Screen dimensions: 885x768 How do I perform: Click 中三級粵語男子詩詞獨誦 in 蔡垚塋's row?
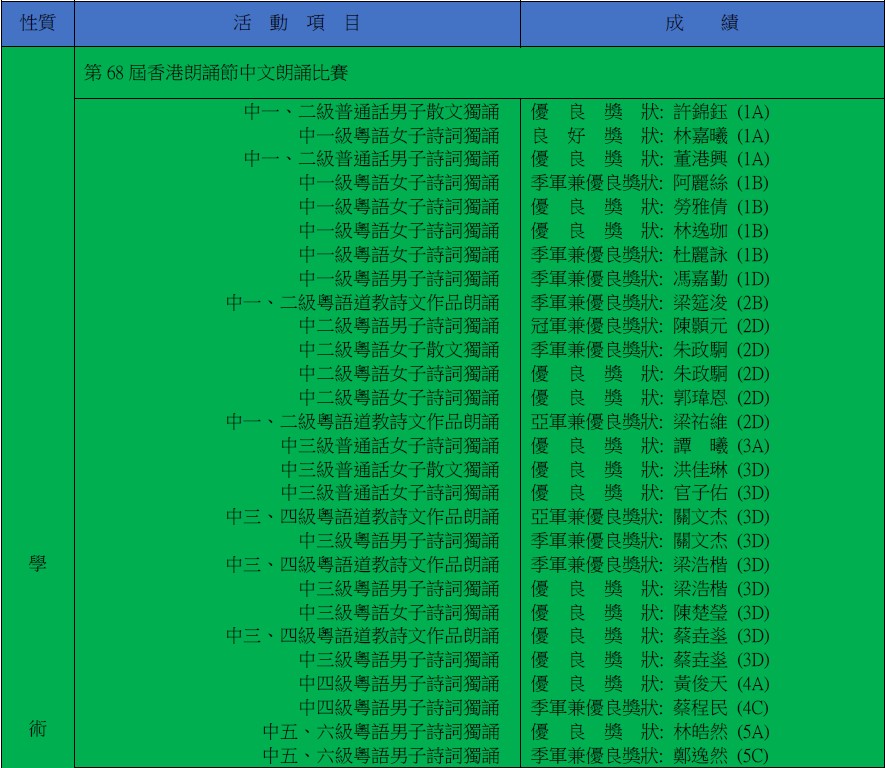(399, 660)
